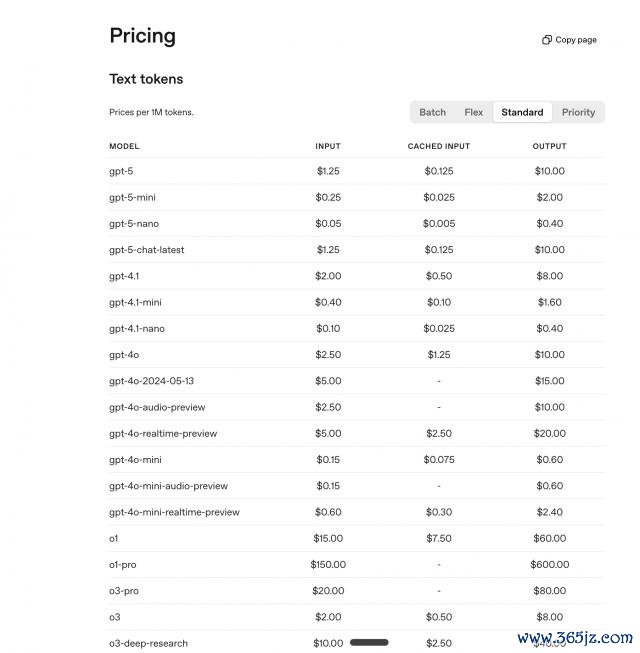This screenshot has height=653, width=640.
Task: Click the INPUT column header
Action: tap(328, 147)
